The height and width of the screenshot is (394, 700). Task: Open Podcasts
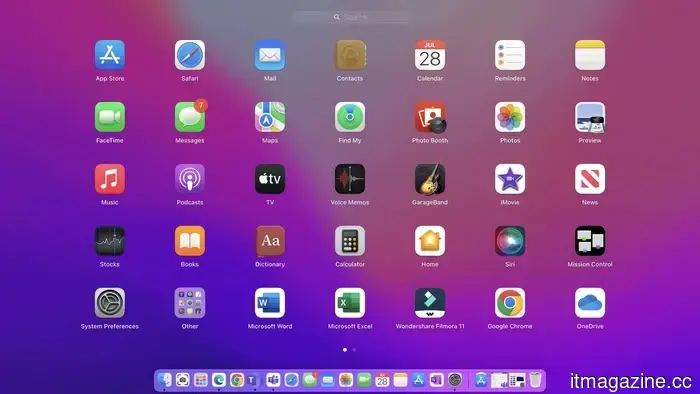[190, 179]
